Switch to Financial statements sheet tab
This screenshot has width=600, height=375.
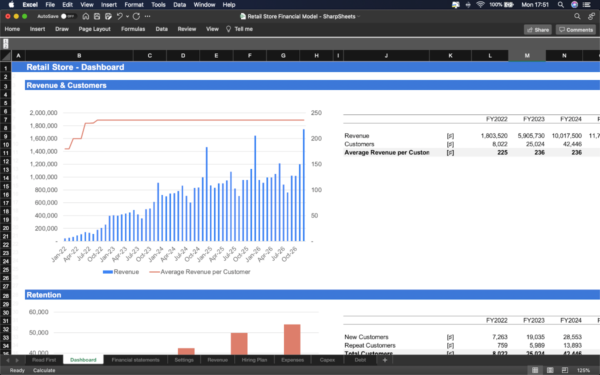click(135, 360)
